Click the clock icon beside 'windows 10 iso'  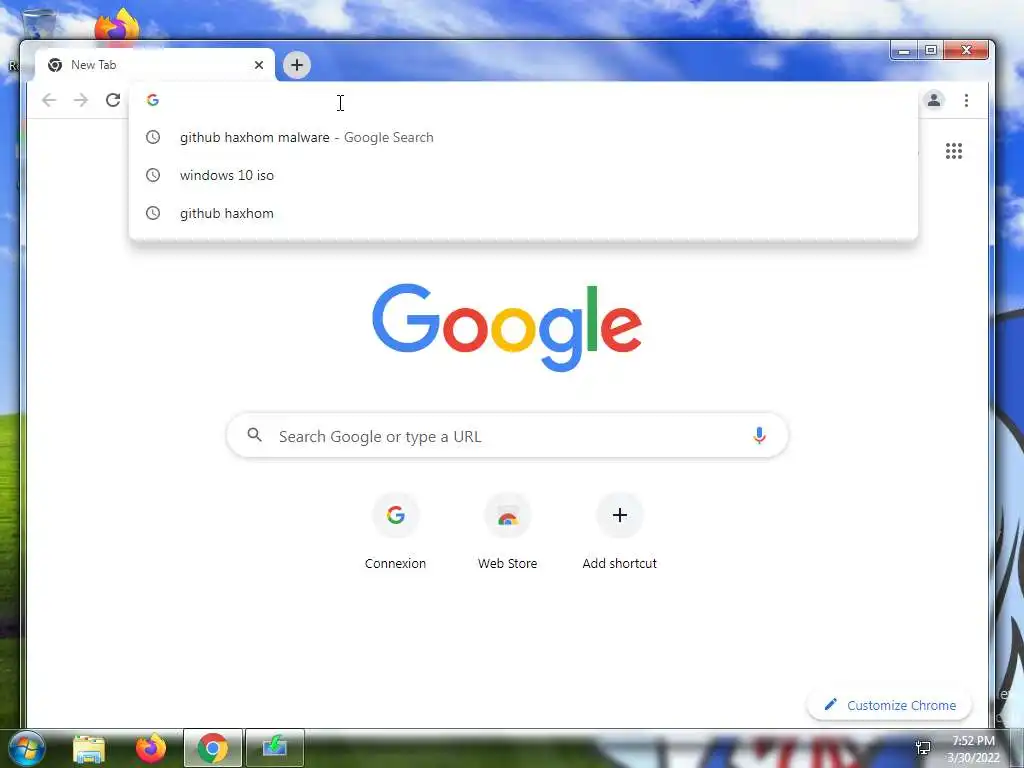153,175
